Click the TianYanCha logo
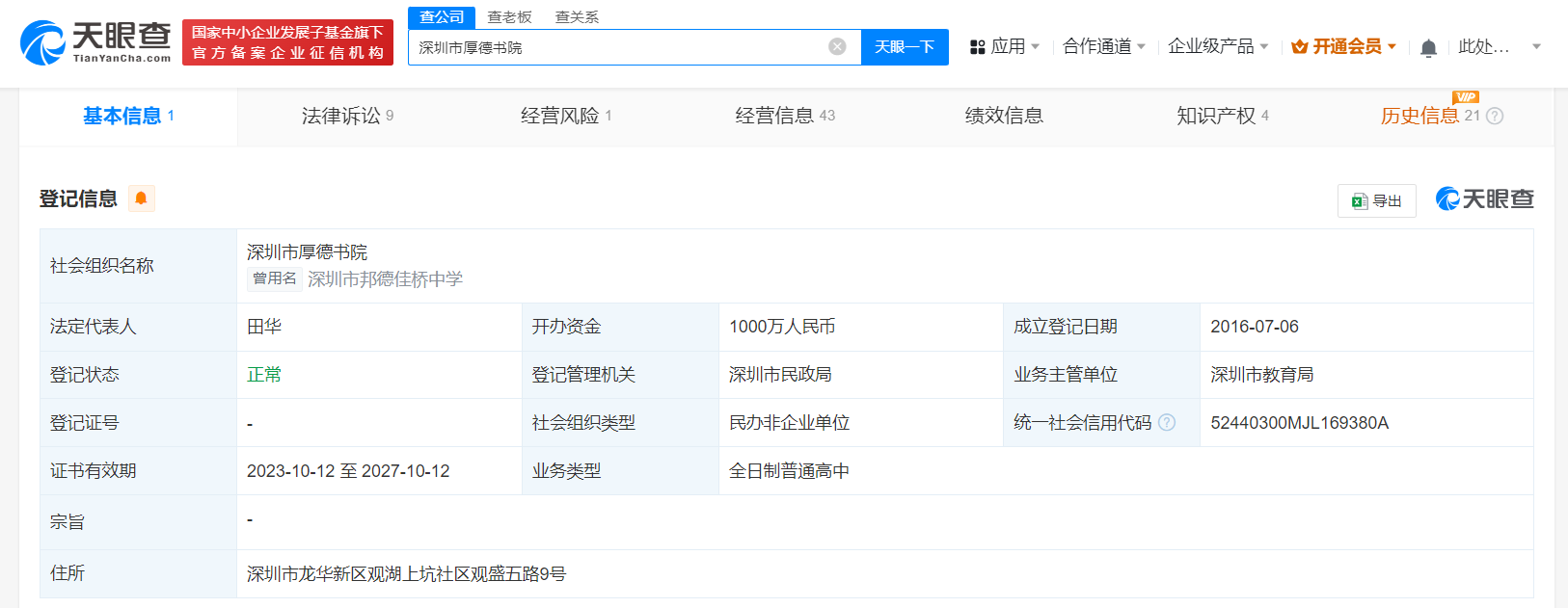The image size is (1568, 608). tap(95, 42)
